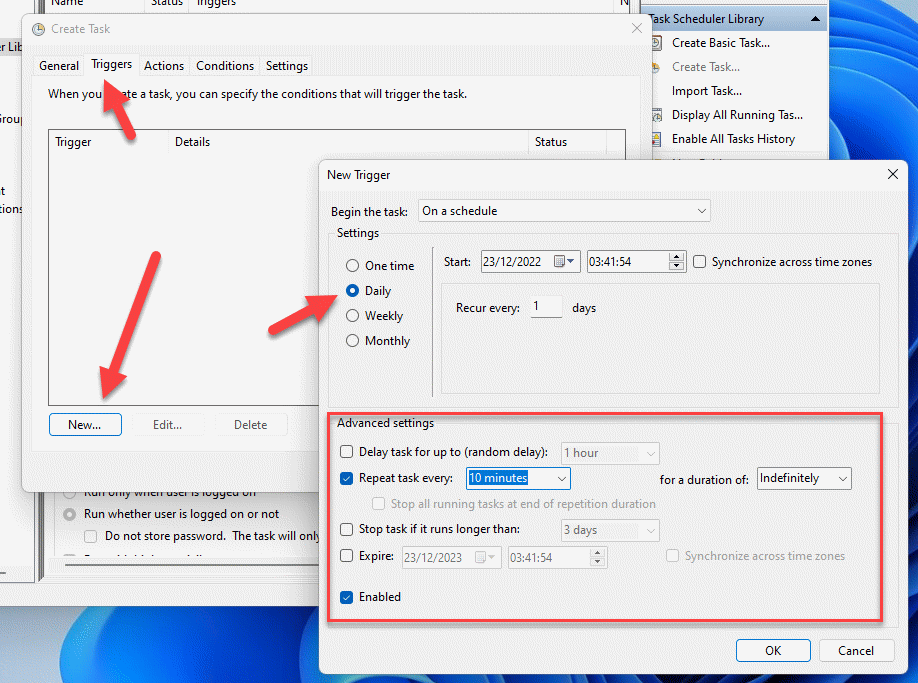Open the Repeat task every 10 minutes dropdown
The image size is (918, 683).
pos(518,478)
